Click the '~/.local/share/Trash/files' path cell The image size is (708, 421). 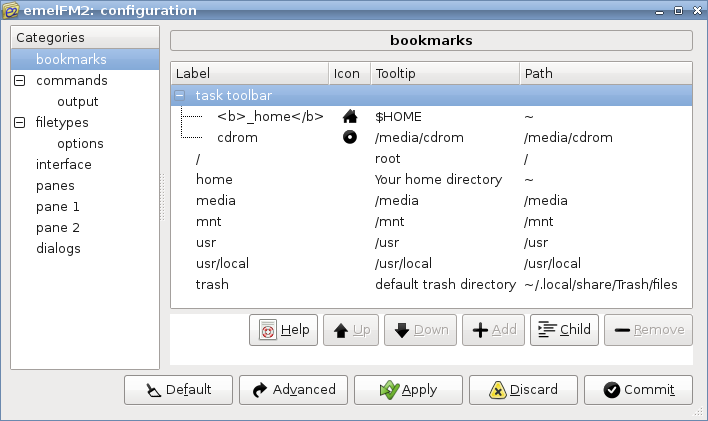click(601, 285)
